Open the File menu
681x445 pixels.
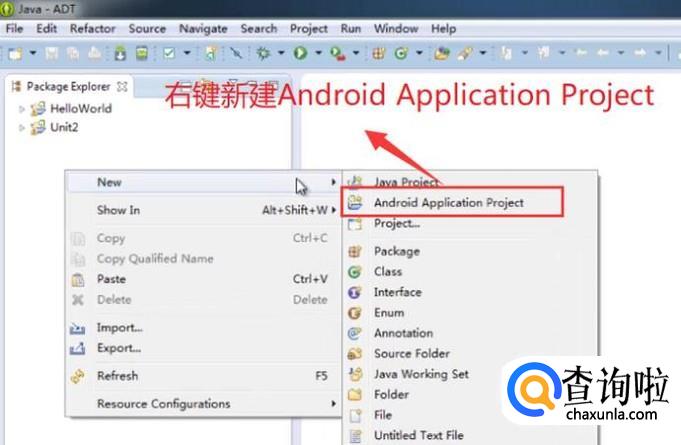[14, 29]
